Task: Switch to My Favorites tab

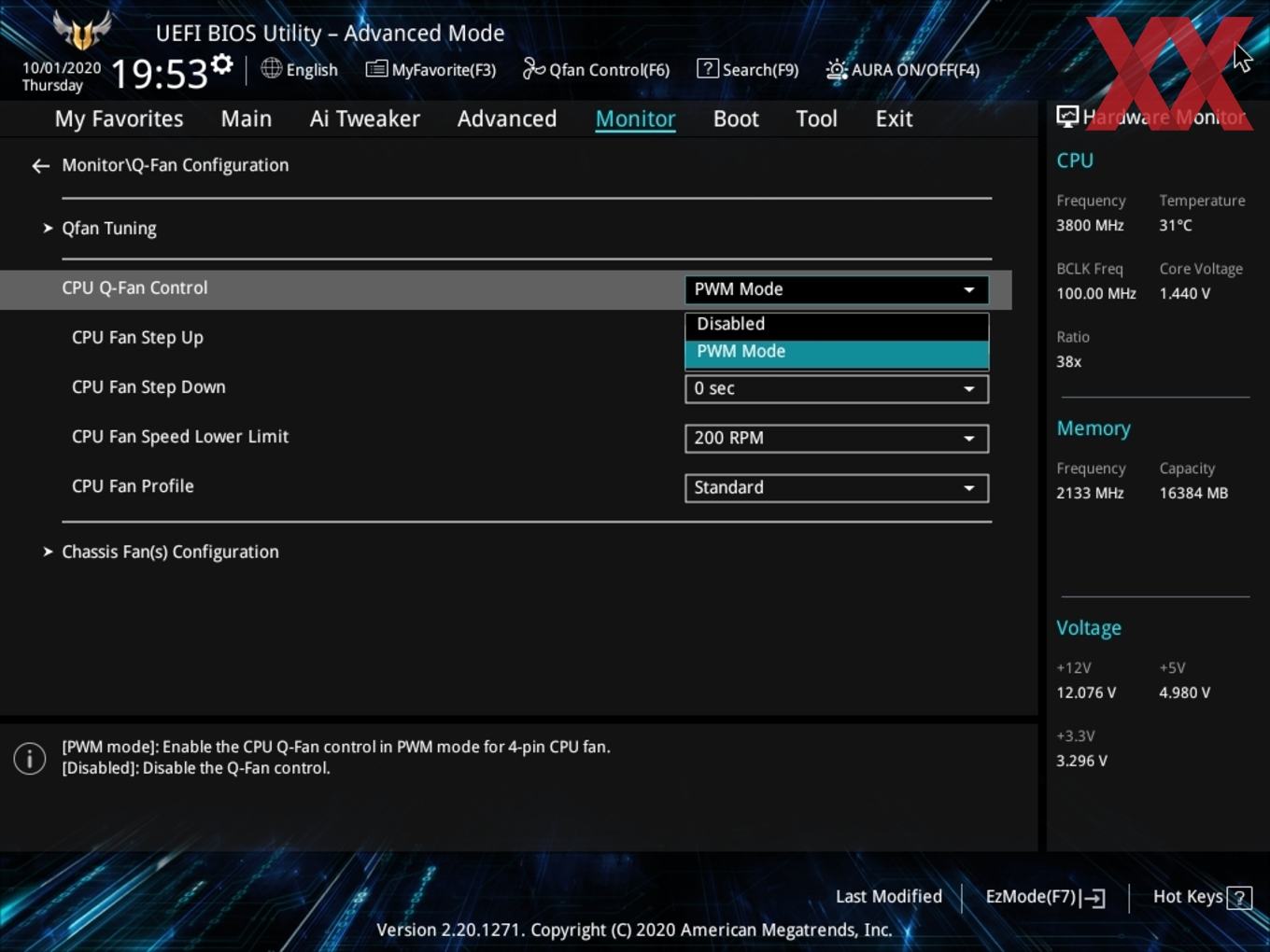Action: tap(119, 119)
